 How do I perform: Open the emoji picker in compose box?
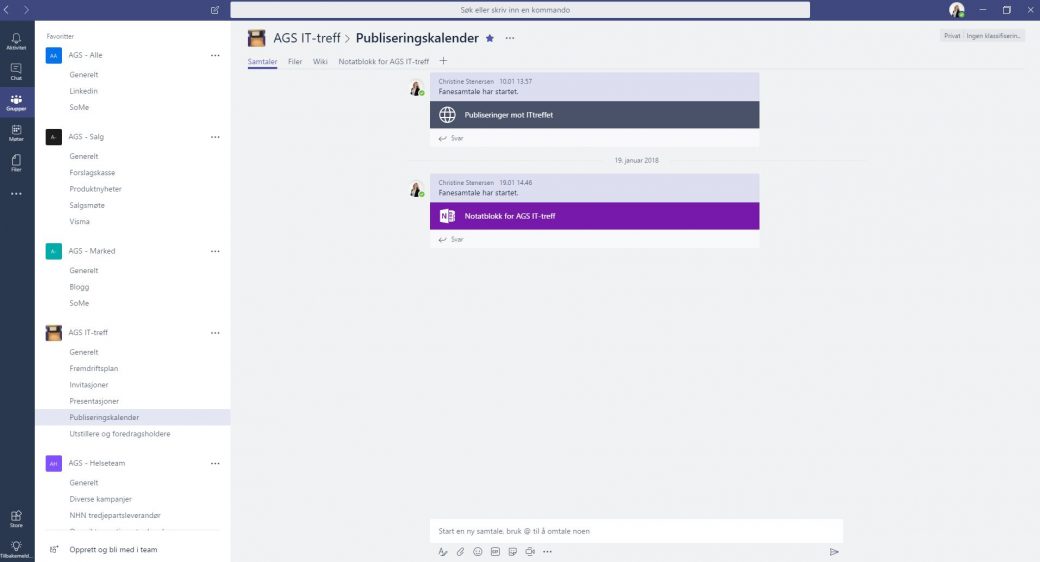click(x=477, y=551)
